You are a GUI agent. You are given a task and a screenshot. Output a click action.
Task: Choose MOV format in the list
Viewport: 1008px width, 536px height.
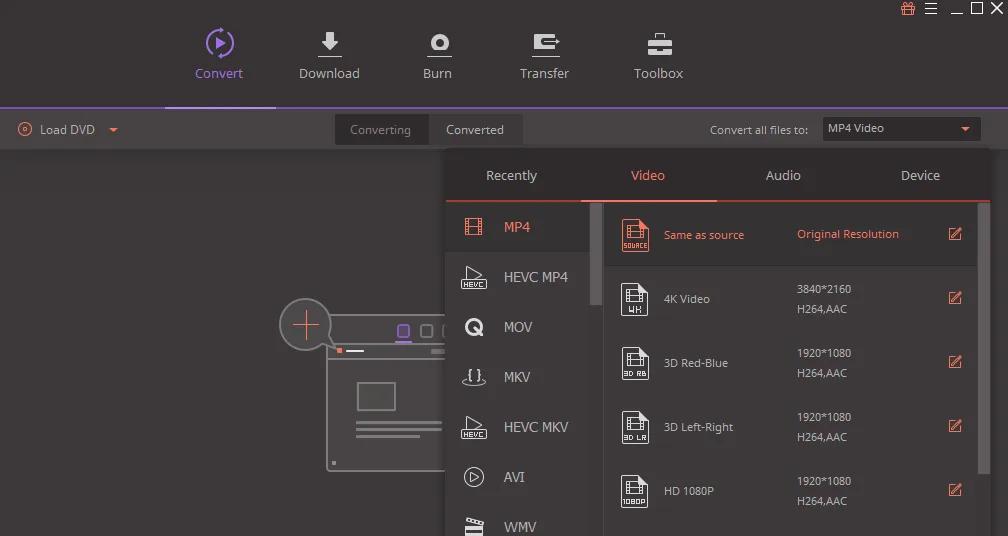coord(518,327)
